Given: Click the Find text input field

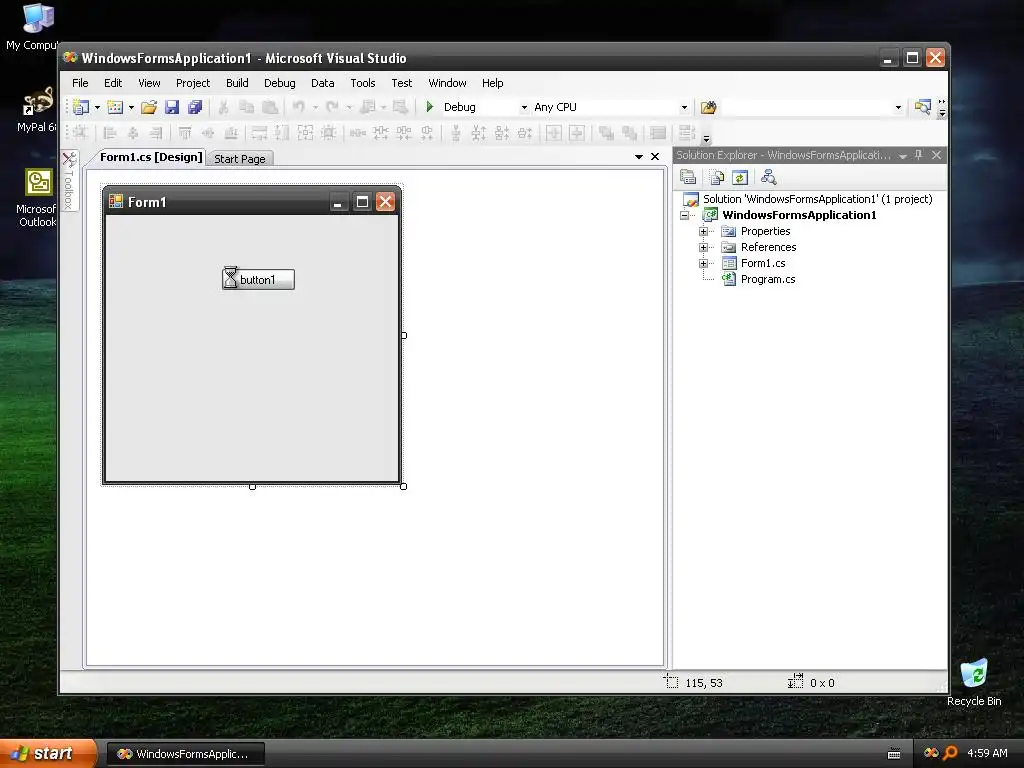Looking at the screenshot, I should [x=807, y=107].
